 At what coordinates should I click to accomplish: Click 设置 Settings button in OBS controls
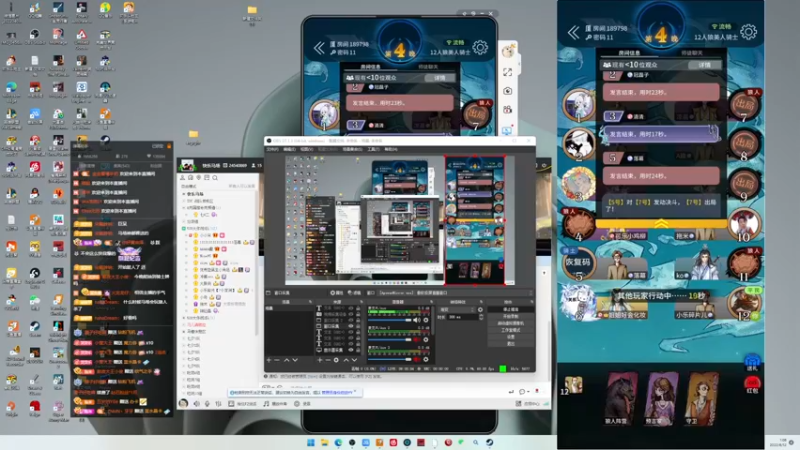tap(511, 337)
